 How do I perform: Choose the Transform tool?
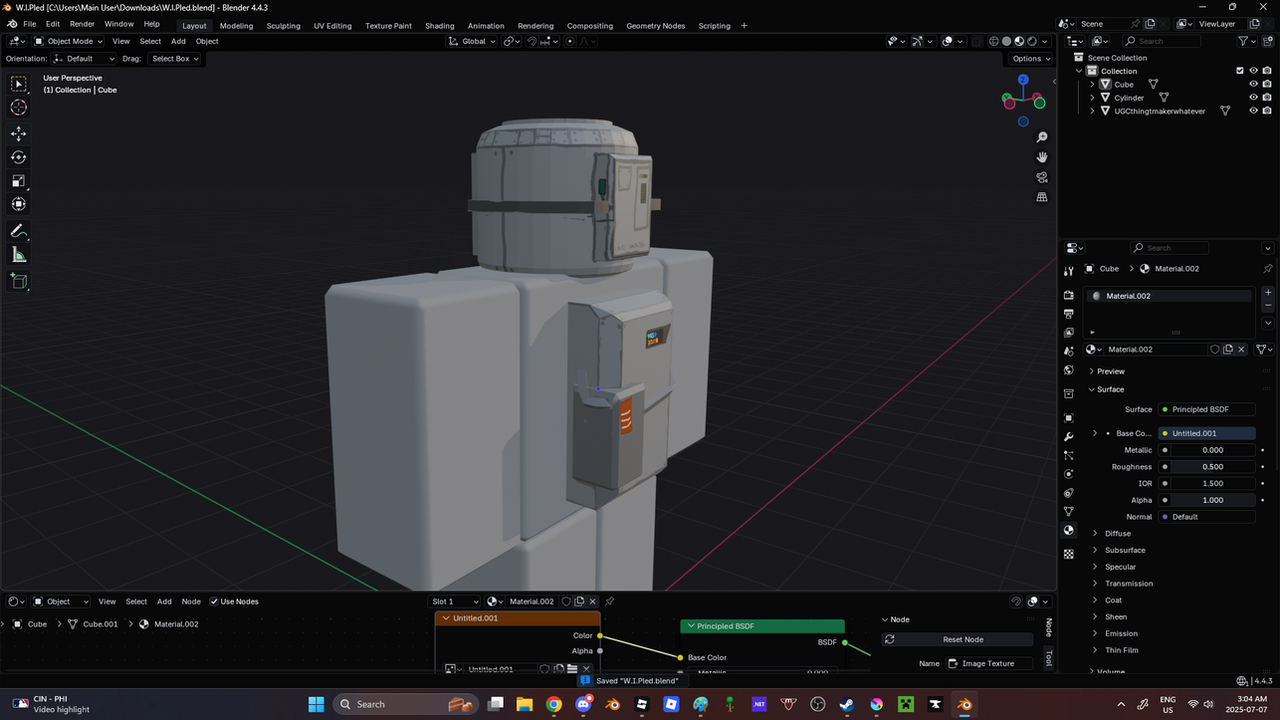point(18,204)
